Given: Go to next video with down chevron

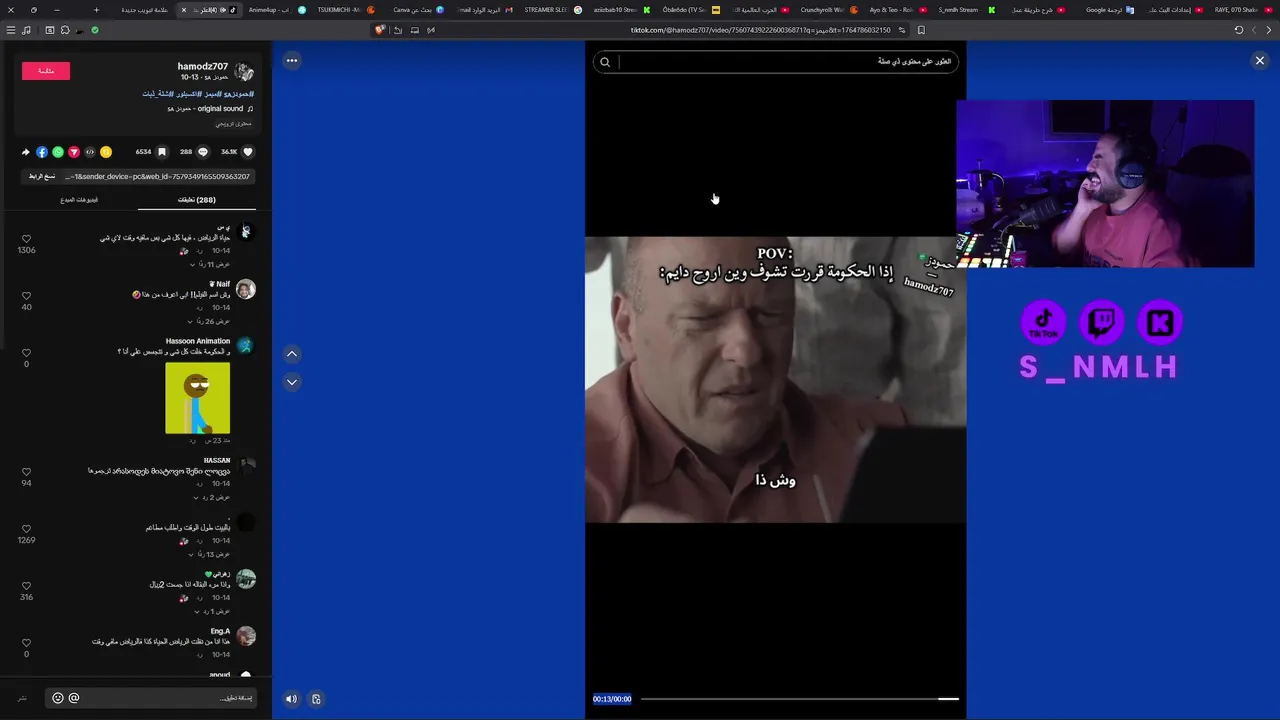Looking at the screenshot, I should 292,382.
